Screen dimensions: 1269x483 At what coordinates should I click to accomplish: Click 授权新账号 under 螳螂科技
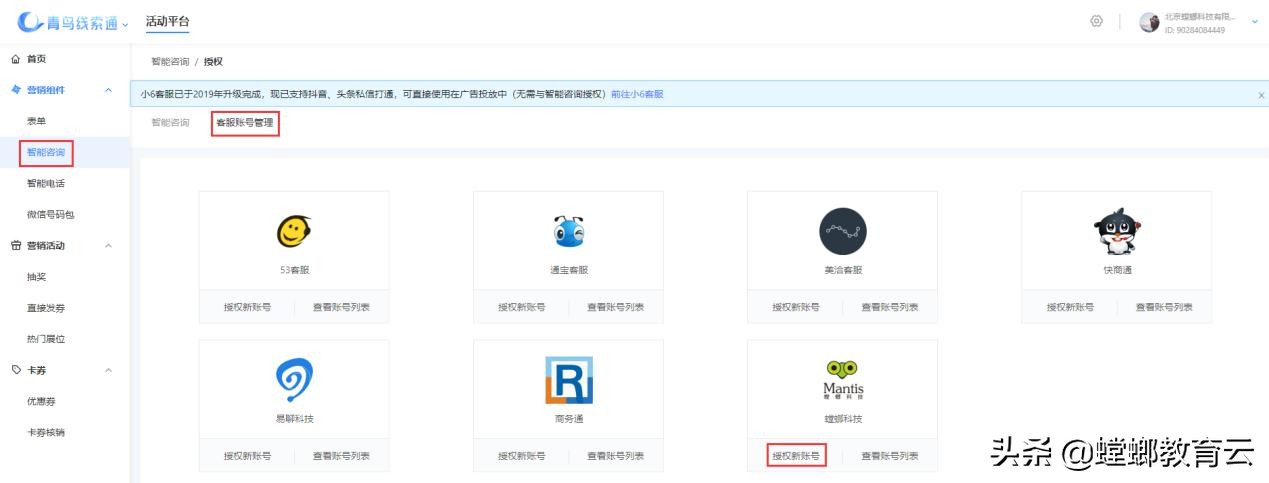pyautogui.click(x=796, y=456)
